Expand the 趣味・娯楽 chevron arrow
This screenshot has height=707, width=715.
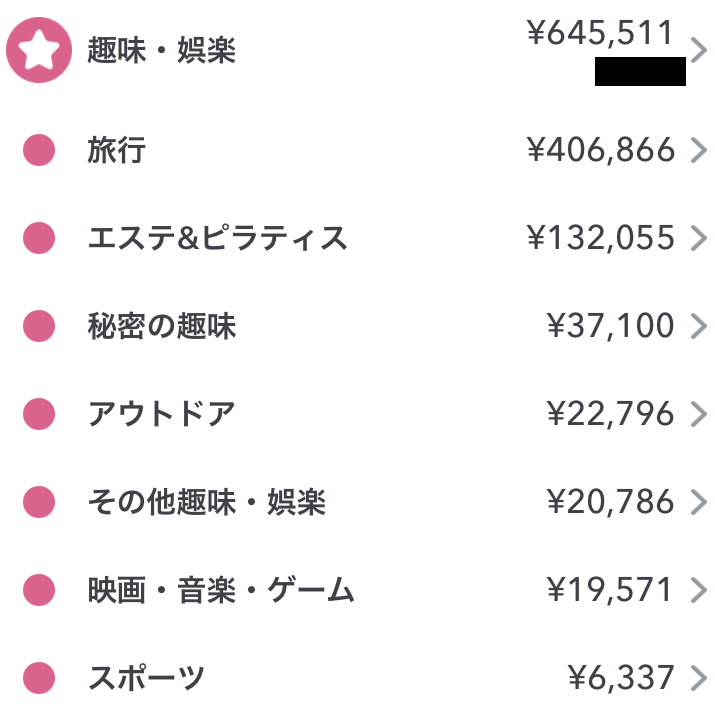click(699, 50)
